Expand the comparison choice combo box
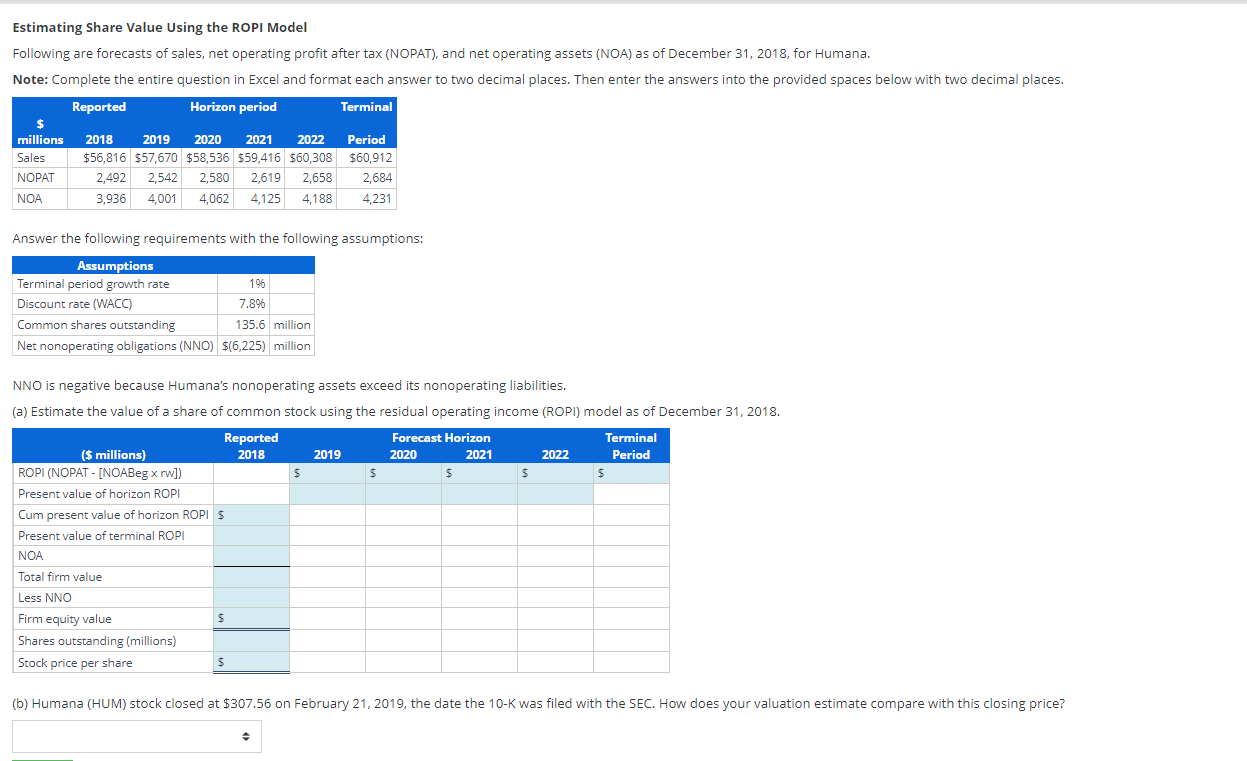 [x=136, y=736]
